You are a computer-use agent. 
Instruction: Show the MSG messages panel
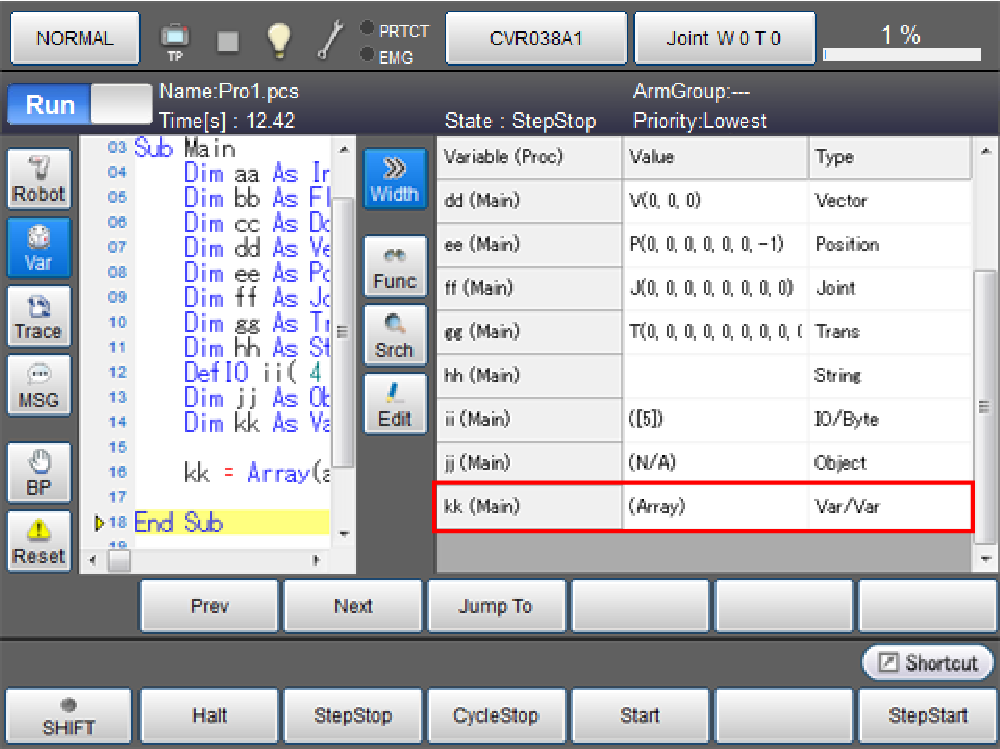(x=39, y=385)
